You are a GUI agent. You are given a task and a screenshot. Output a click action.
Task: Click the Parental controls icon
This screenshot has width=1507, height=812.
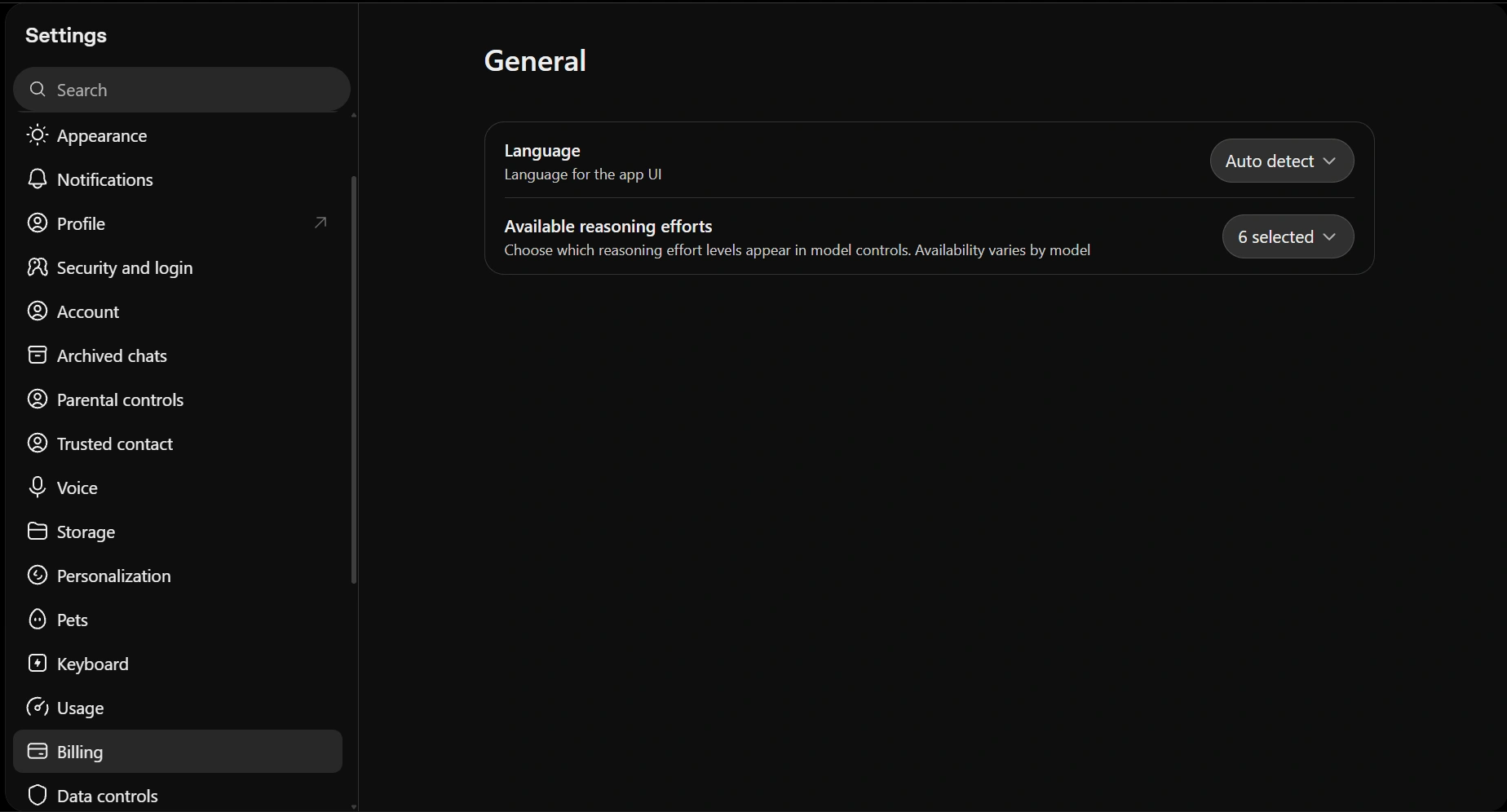tap(37, 399)
